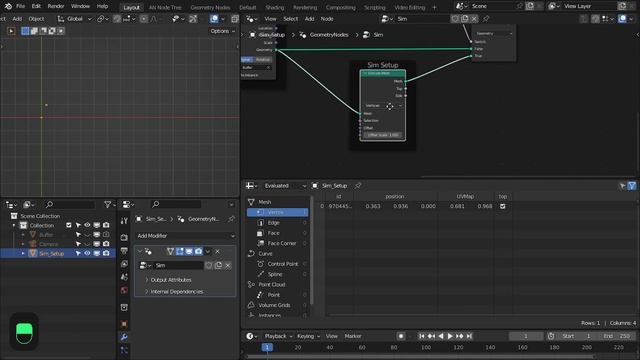This screenshot has width=640, height=360.
Task: Switch to Shading workspace tab
Action: [x=275, y=7]
